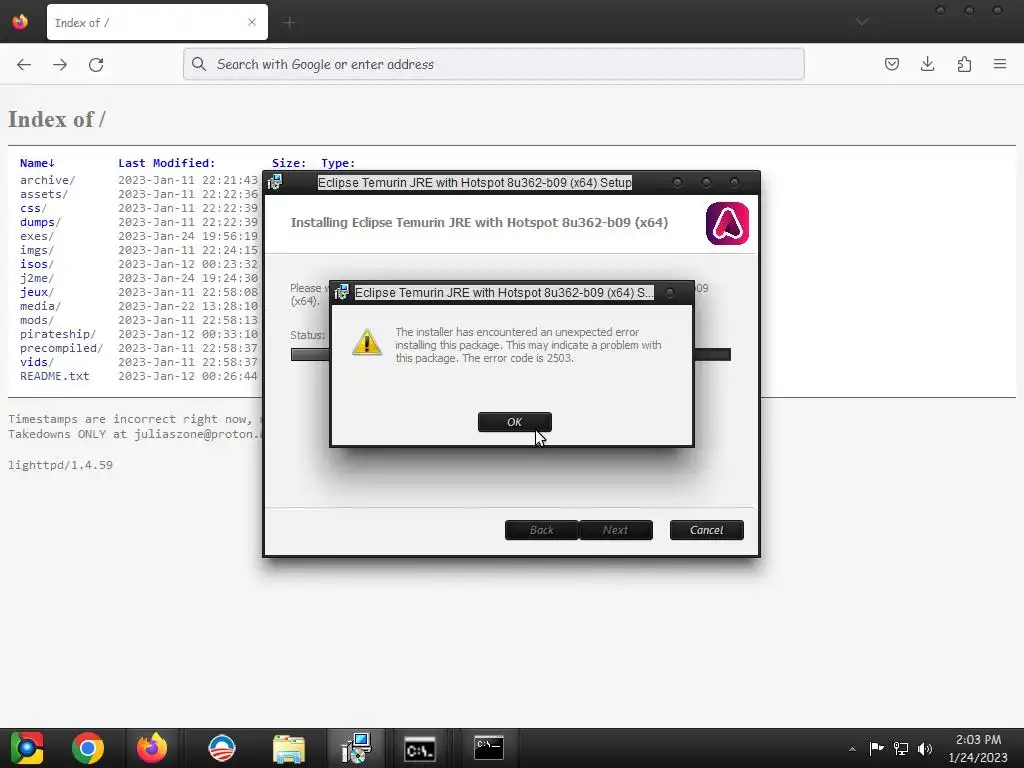Click the Adoptium logo in the installer header
The image size is (1024, 768).
[x=727, y=223]
